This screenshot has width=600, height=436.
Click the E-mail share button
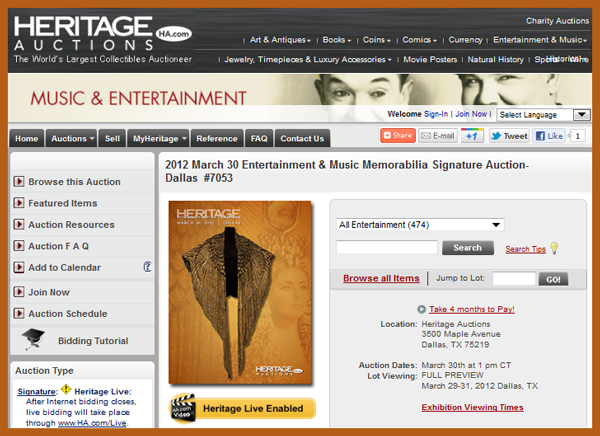(x=438, y=136)
